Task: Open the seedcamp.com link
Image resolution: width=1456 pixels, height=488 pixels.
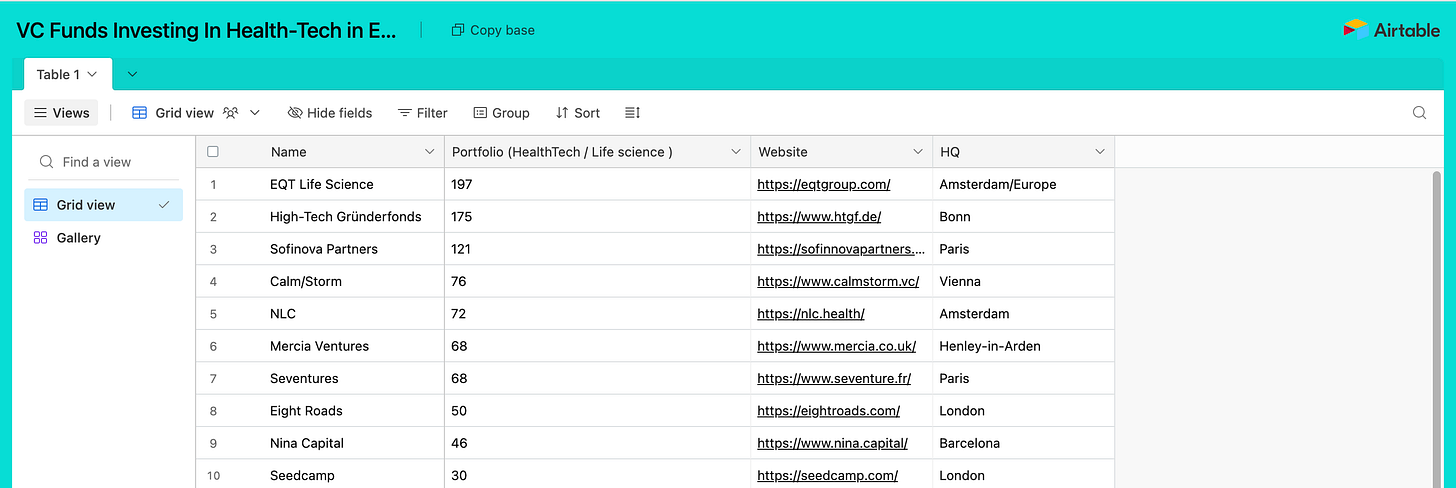Action: [827, 475]
